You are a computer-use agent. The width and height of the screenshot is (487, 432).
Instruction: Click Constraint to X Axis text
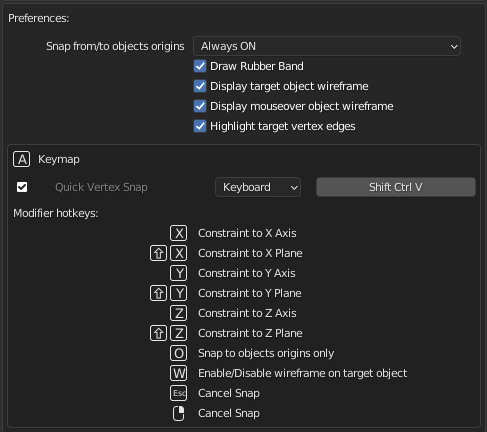[x=247, y=233]
